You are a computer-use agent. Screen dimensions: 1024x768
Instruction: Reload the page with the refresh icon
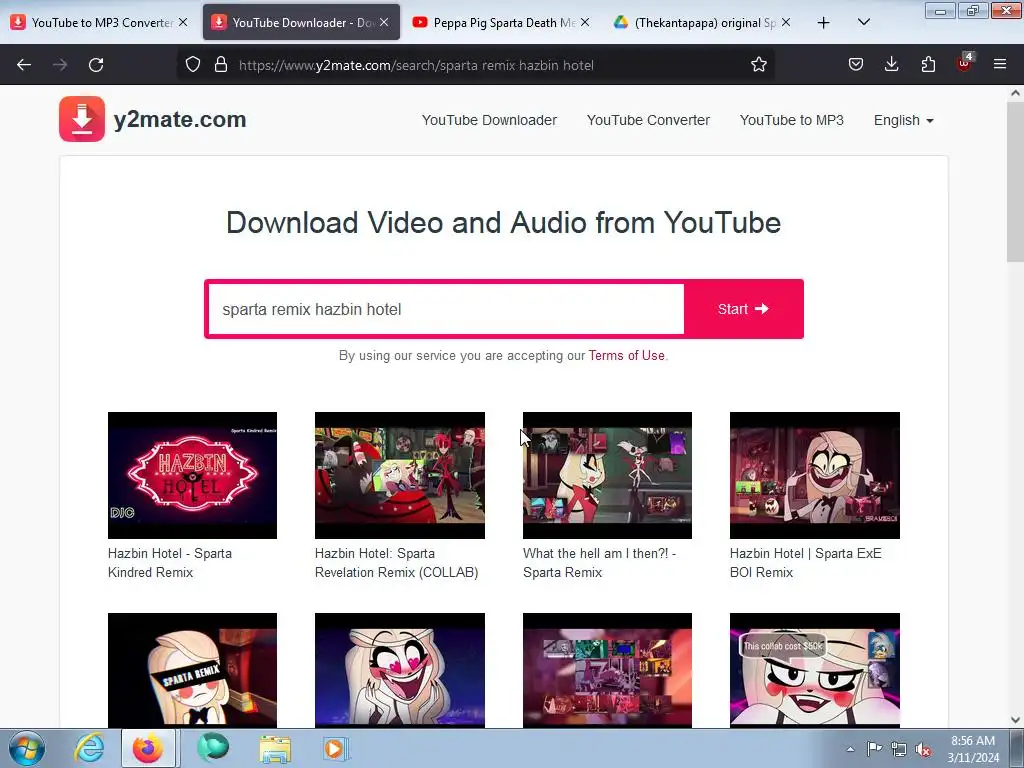click(x=96, y=65)
